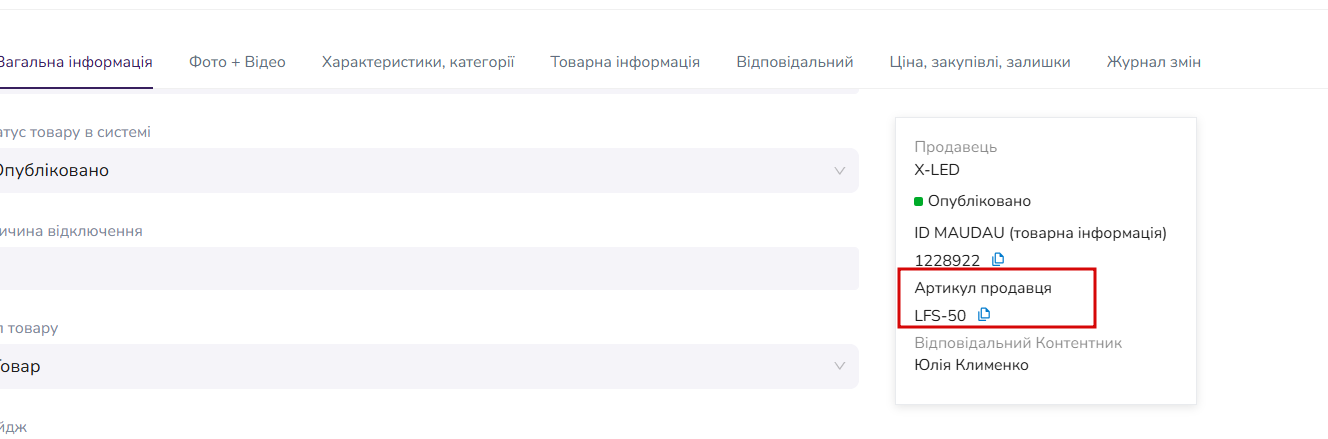Copy the seller article LFS-50
1328x439 pixels.
coord(984,315)
